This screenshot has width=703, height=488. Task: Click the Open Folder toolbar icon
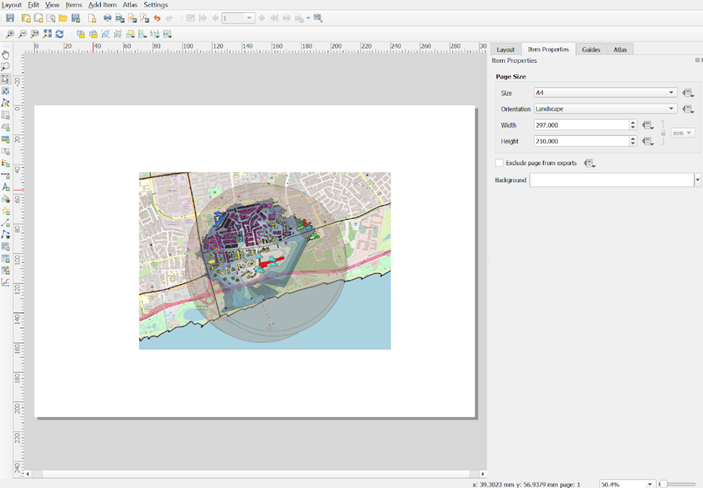(63, 18)
